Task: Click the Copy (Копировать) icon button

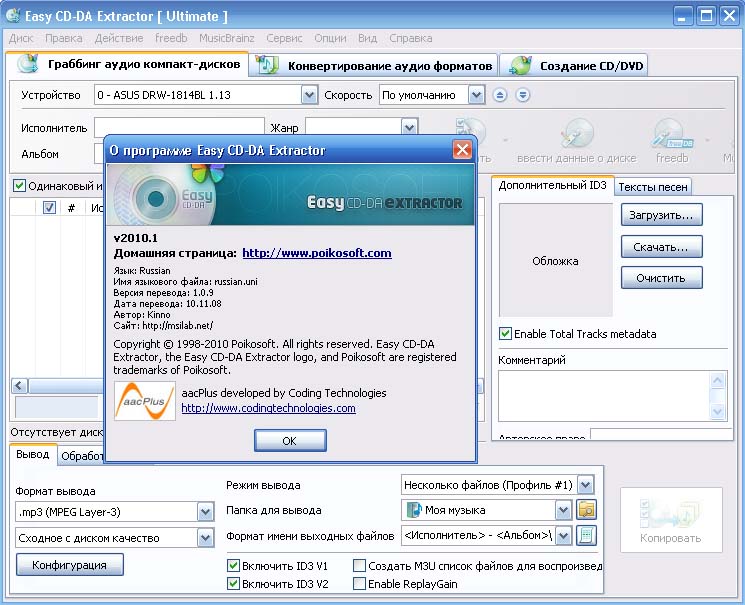Action: 670,520
